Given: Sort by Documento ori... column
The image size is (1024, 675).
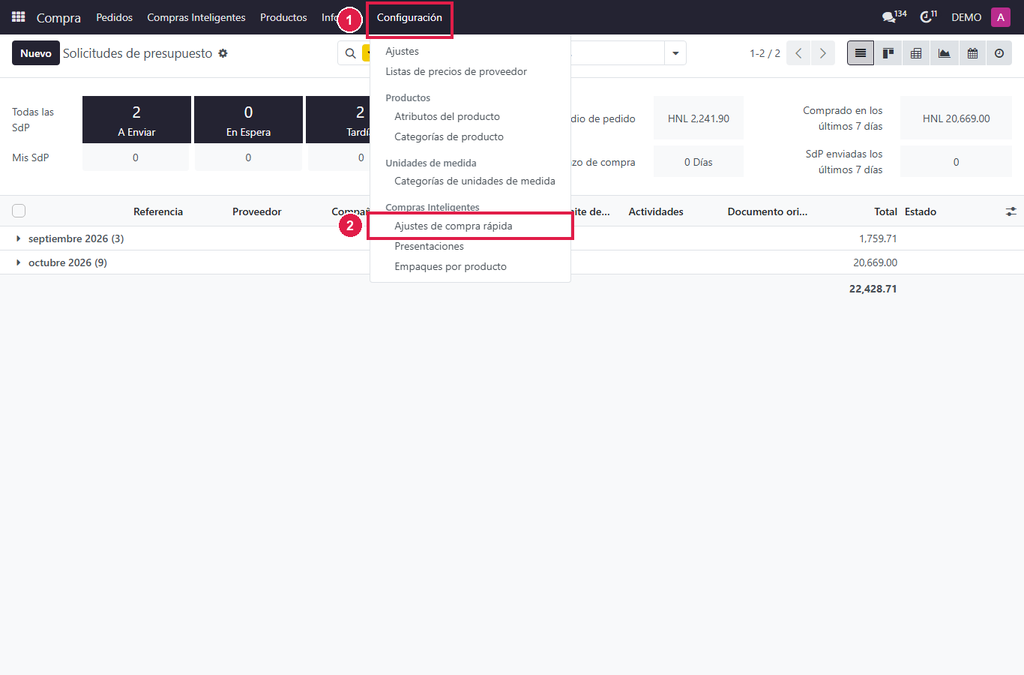Looking at the screenshot, I should pos(767,212).
